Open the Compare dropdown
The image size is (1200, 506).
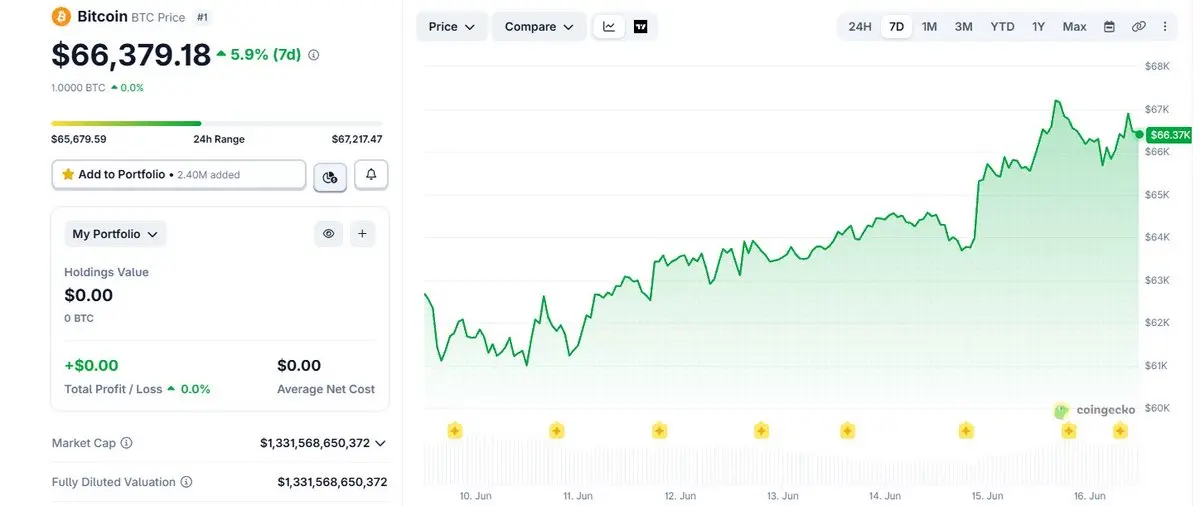click(539, 27)
